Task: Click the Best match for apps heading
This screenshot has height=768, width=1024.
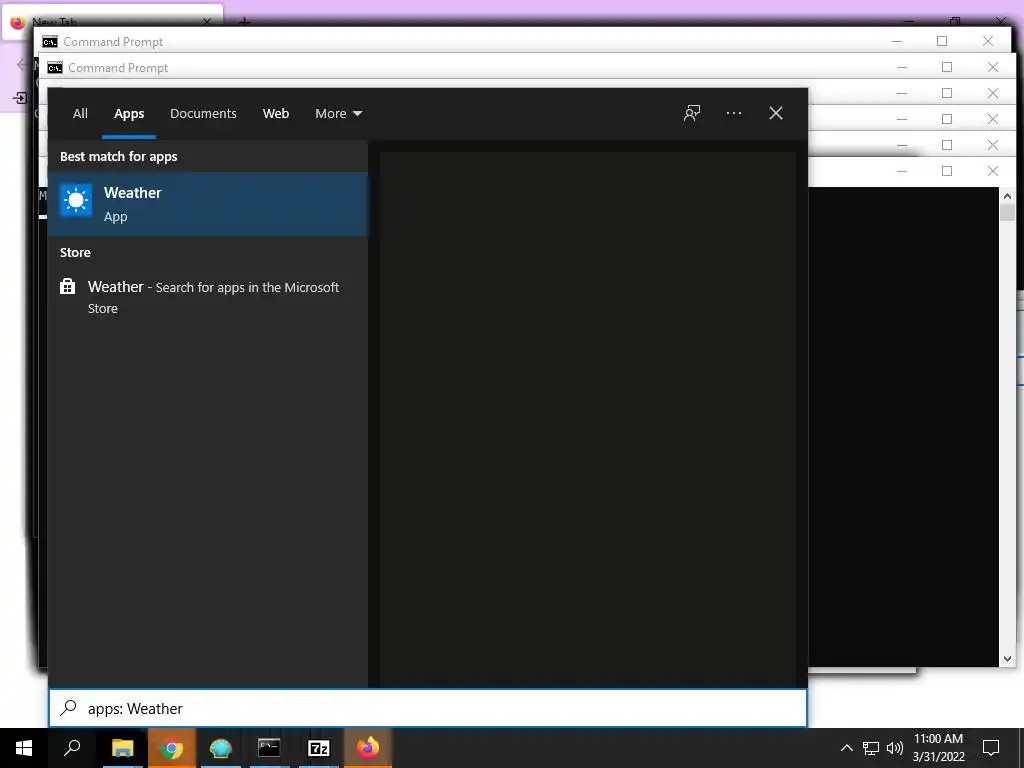Action: pyautogui.click(x=118, y=157)
